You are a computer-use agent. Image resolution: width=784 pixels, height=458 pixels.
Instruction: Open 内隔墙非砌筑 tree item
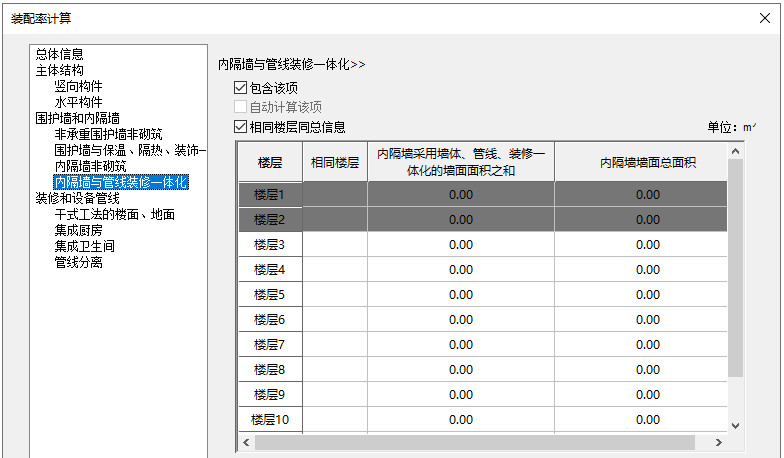pyautogui.click(x=90, y=167)
